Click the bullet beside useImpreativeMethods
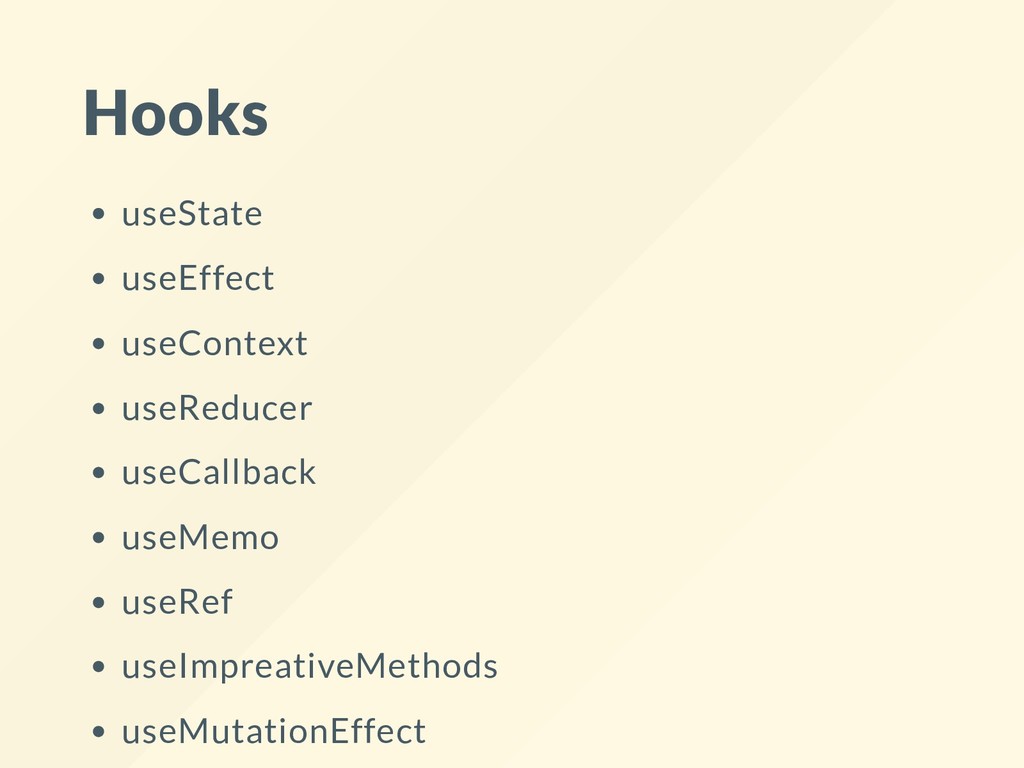The width and height of the screenshot is (1024, 768). pos(99,667)
